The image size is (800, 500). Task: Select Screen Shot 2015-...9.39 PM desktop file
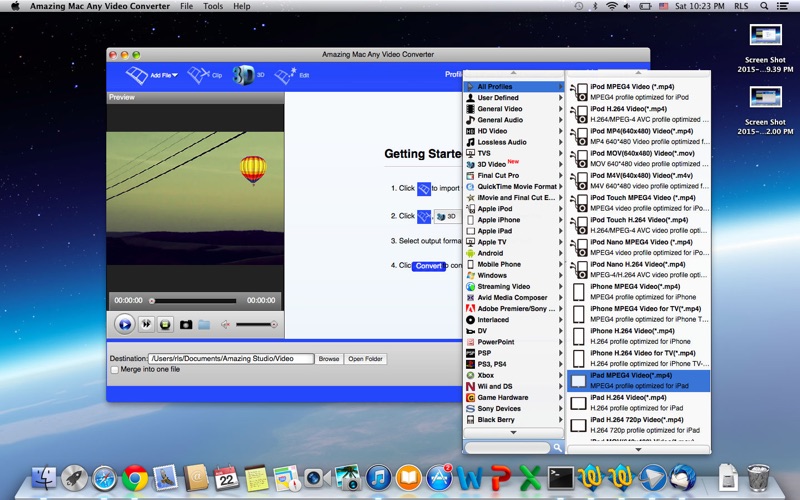click(765, 48)
